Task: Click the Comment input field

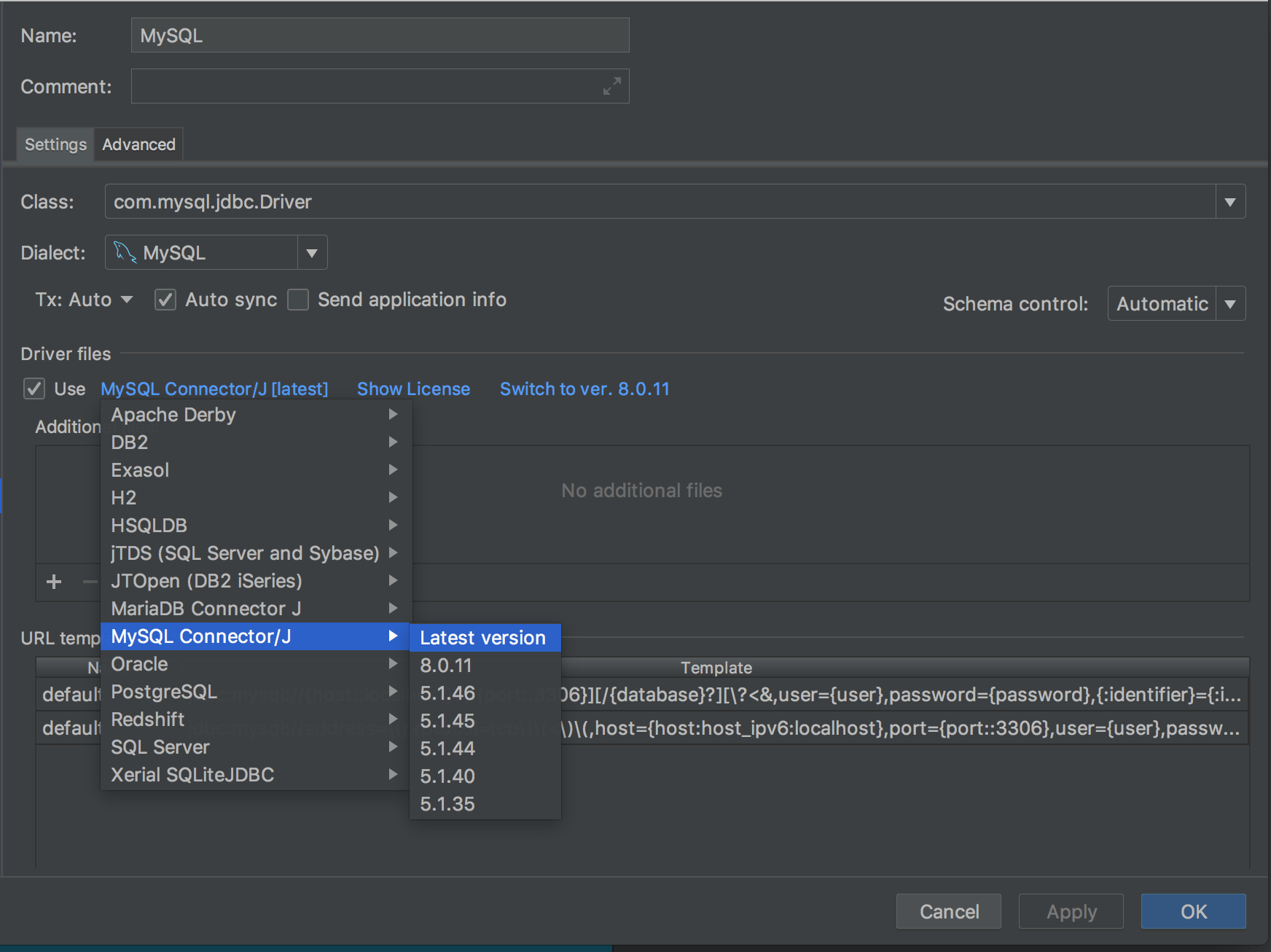Action: point(380,86)
